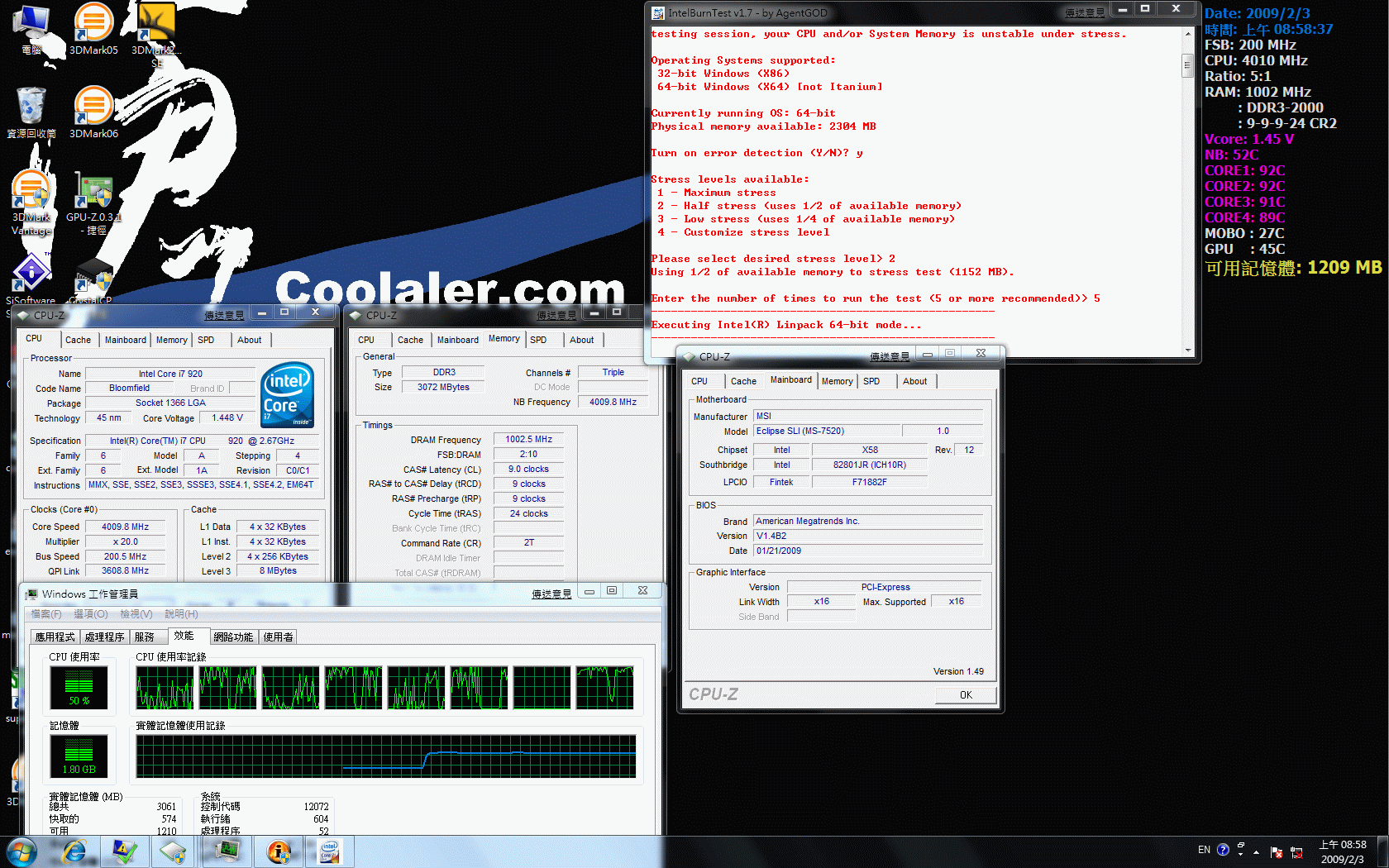Click the Intel Core i7 logo in CPU-Z
This screenshot has width=1389, height=868.
coord(288,394)
